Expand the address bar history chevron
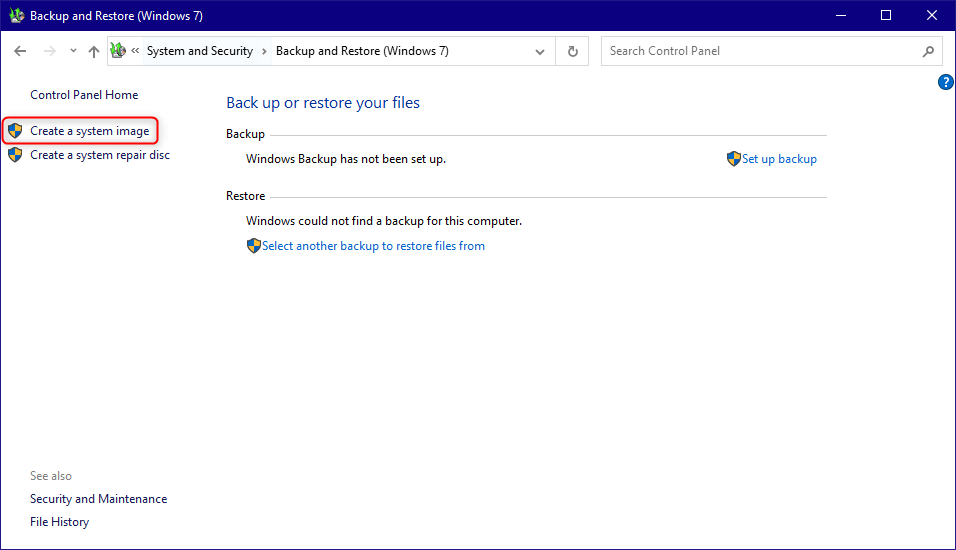 tap(540, 51)
